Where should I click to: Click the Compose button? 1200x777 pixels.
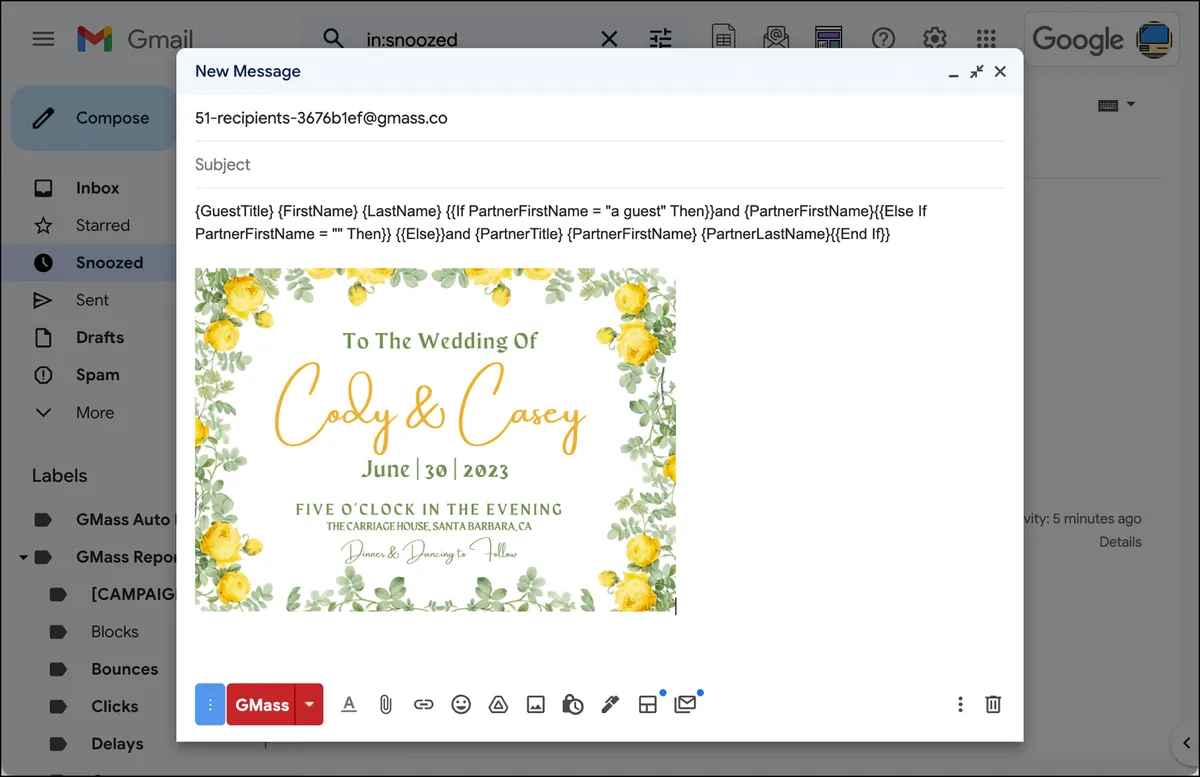(x=95, y=118)
